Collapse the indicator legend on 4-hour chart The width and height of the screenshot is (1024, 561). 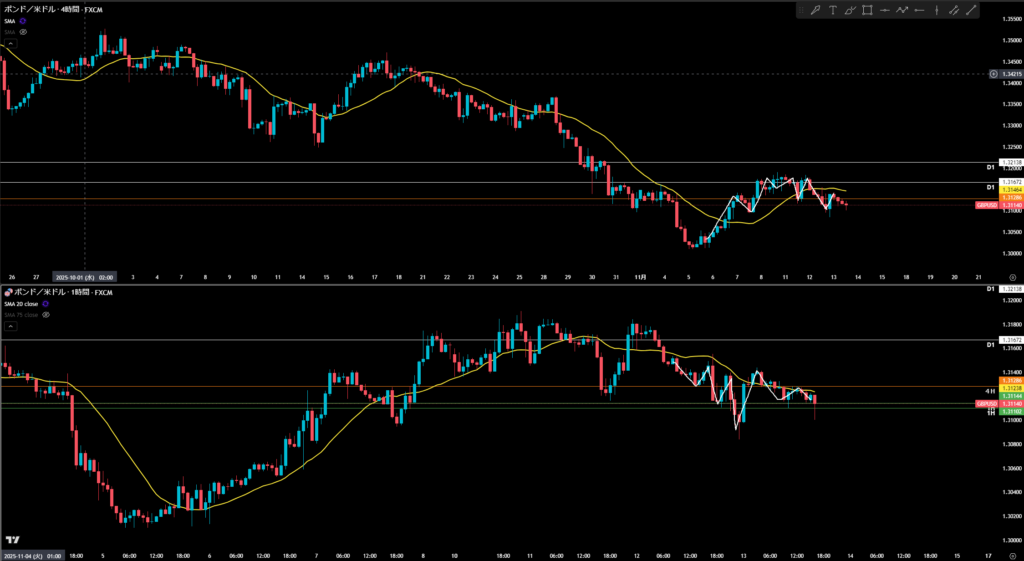click(10, 44)
